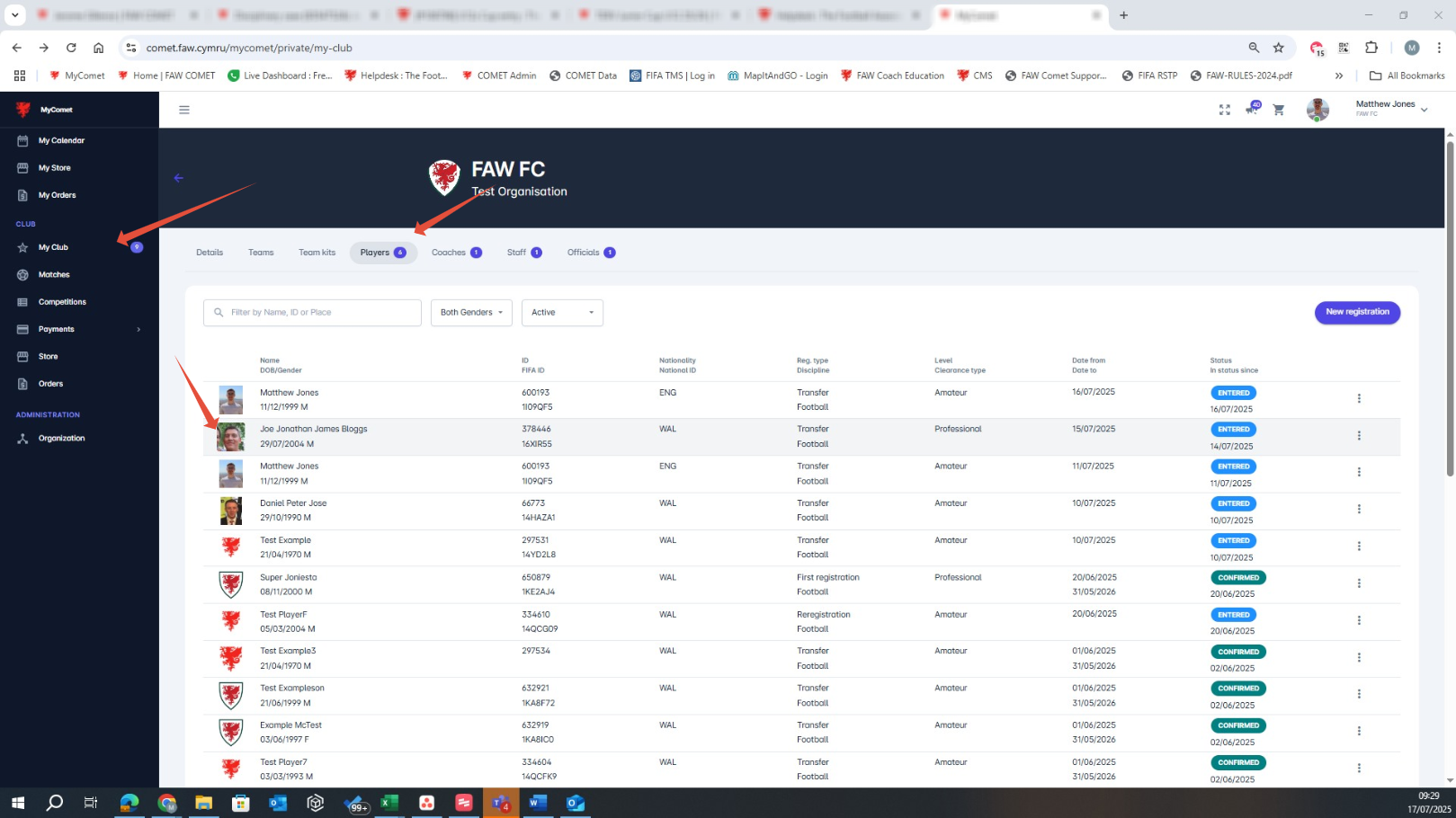Bookmark this page with star icon
The width and height of the screenshot is (1456, 818).
pos(1278,48)
